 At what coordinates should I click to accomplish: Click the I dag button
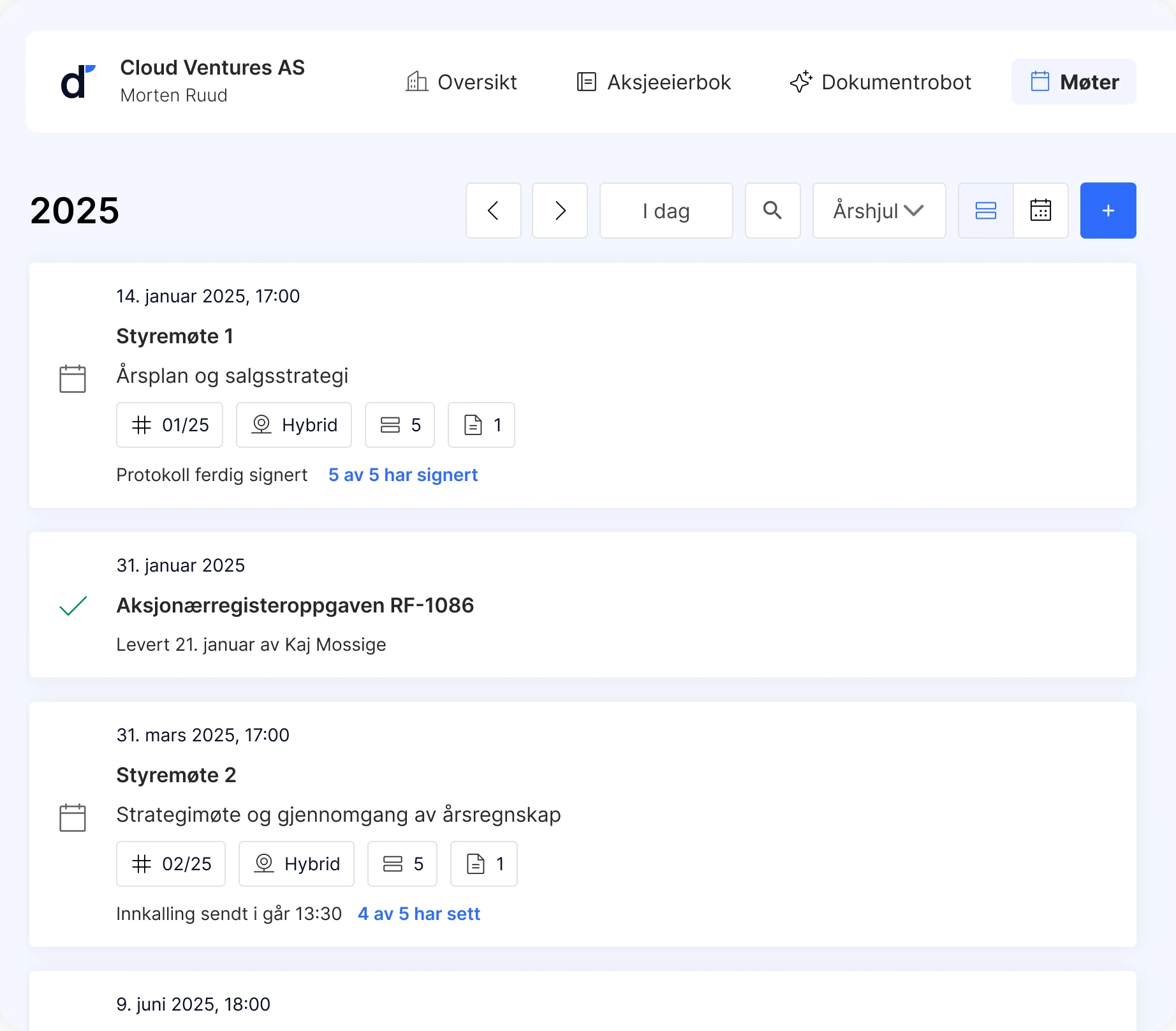(666, 211)
